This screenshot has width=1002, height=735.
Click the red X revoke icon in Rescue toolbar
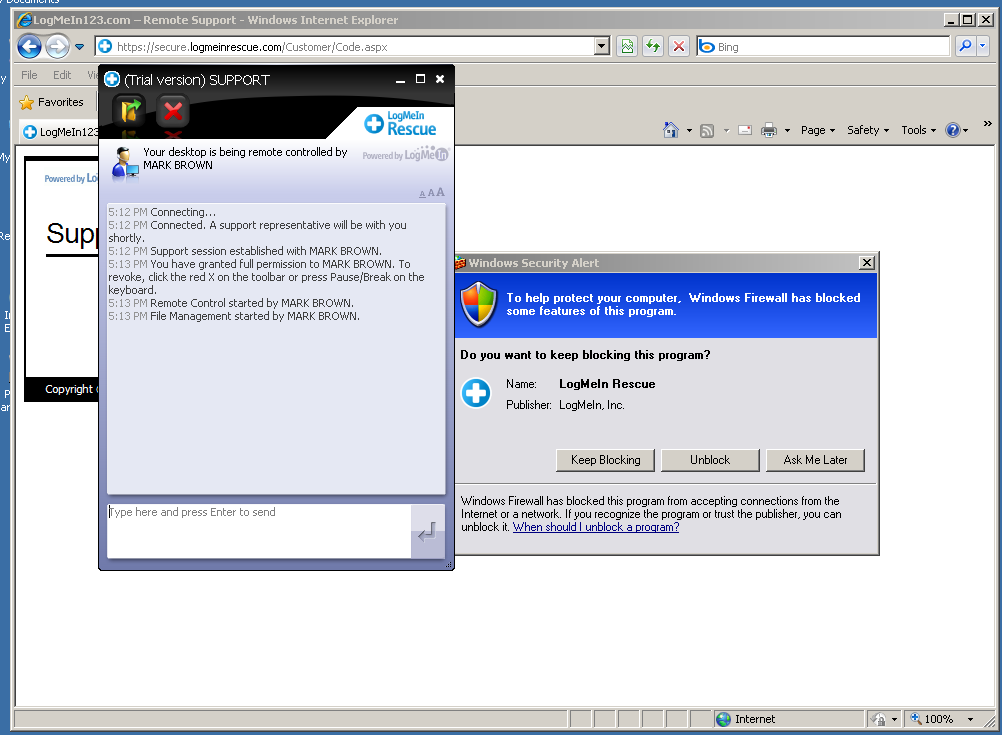(173, 111)
